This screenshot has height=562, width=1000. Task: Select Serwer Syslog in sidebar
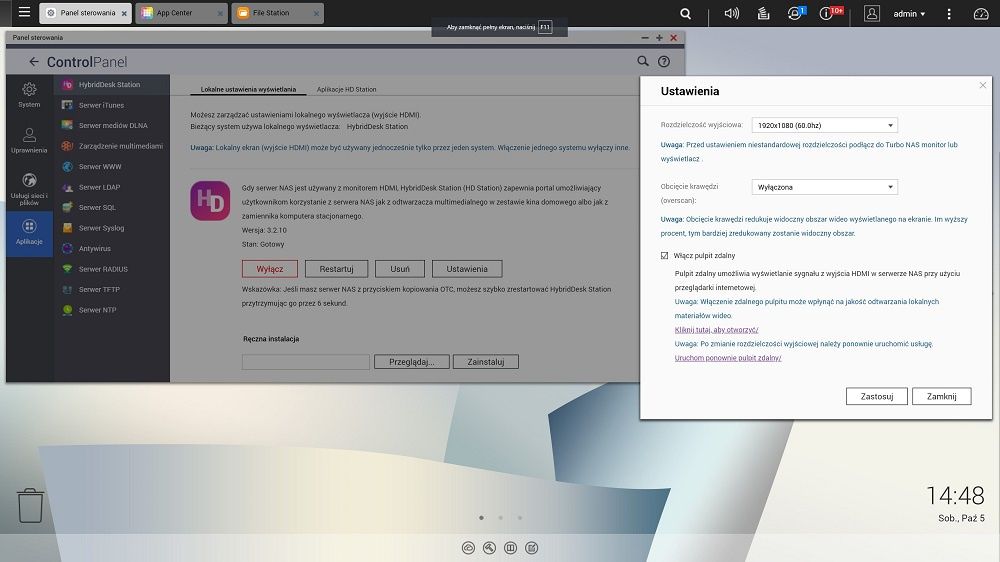tap(112, 228)
